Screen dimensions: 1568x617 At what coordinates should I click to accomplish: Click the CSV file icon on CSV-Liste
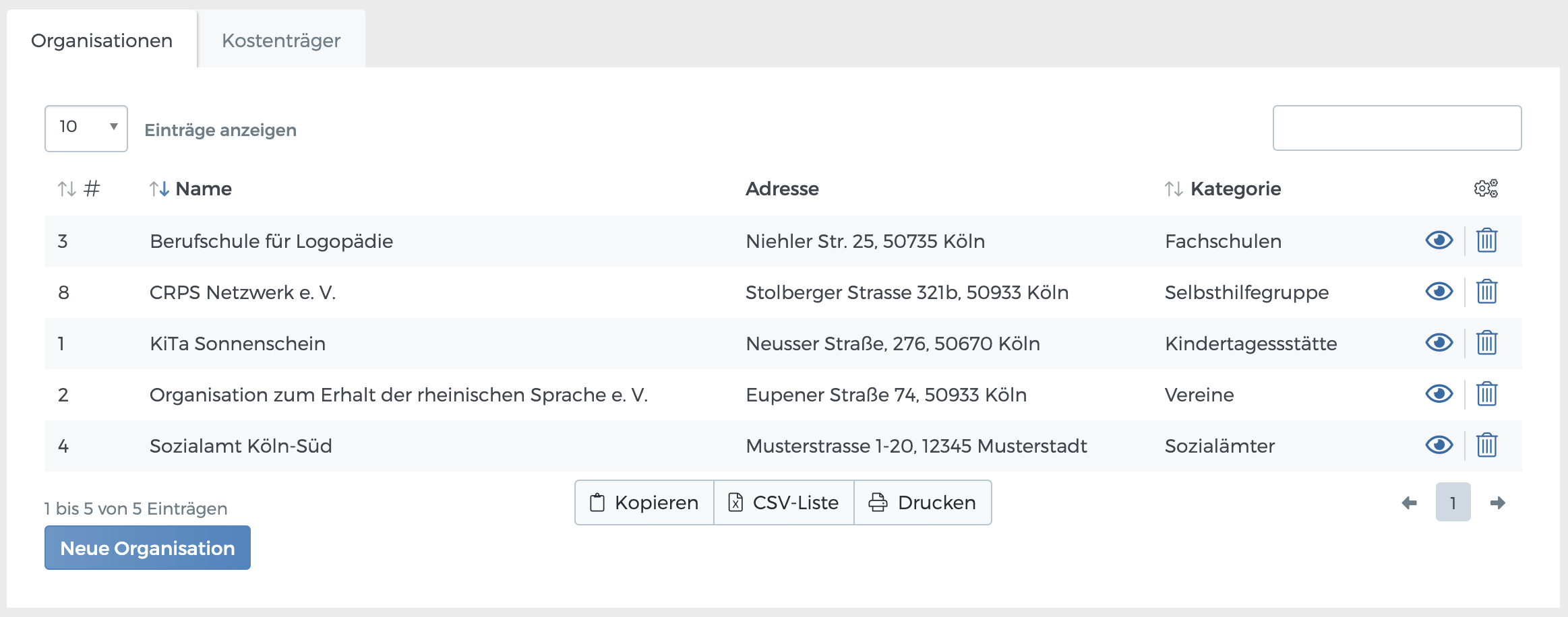(x=735, y=502)
